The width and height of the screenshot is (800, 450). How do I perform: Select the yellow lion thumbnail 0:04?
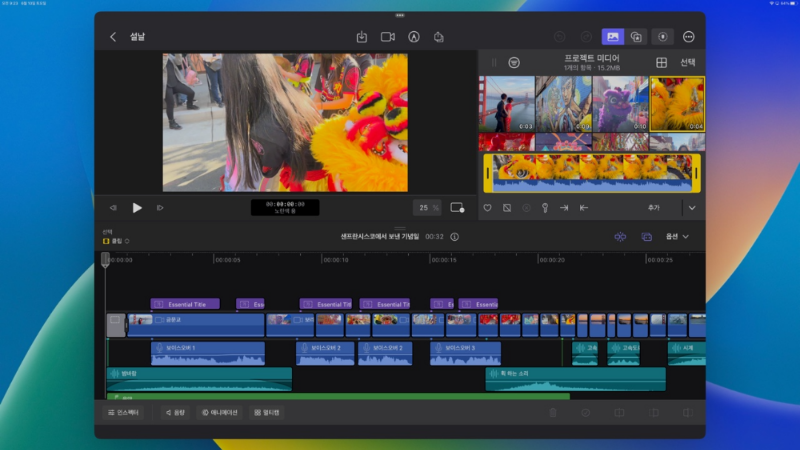(x=678, y=104)
